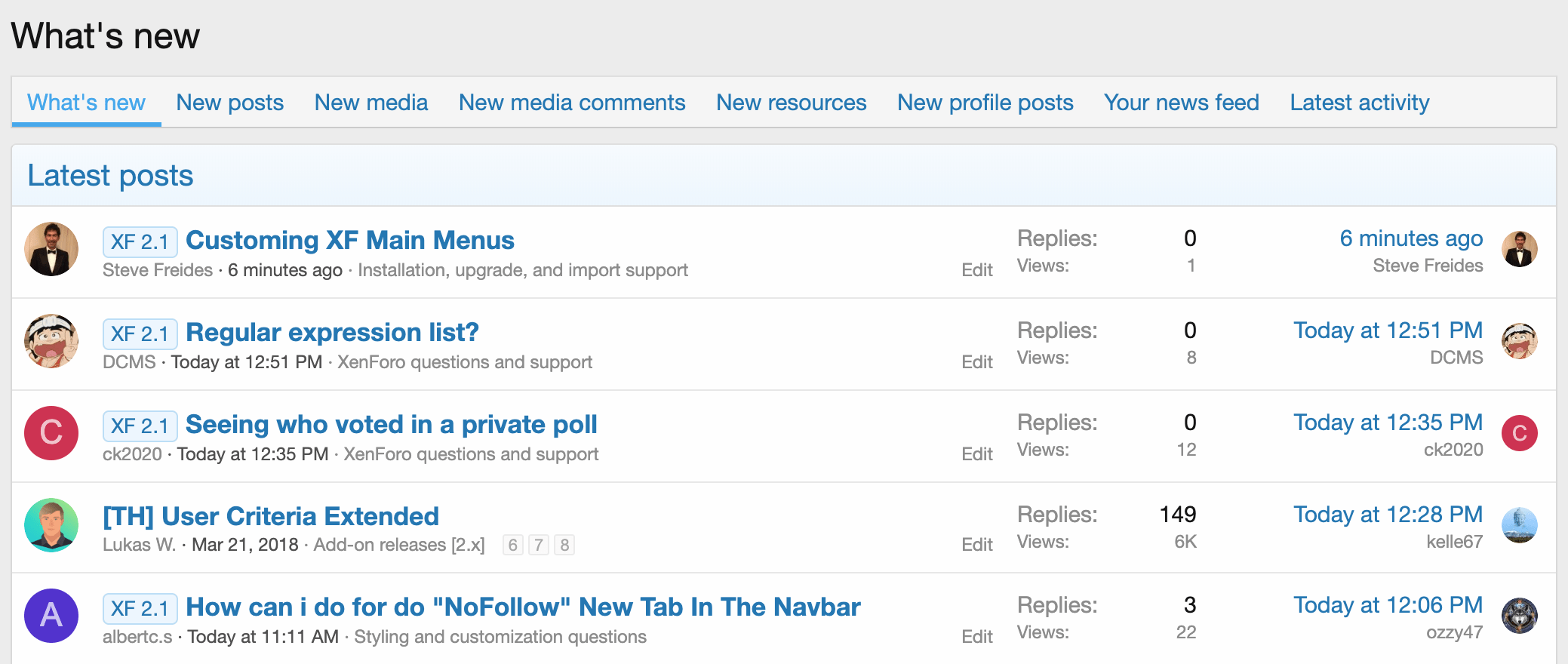Switch to the New posts tab
This screenshot has width=1568, height=664.
point(229,103)
